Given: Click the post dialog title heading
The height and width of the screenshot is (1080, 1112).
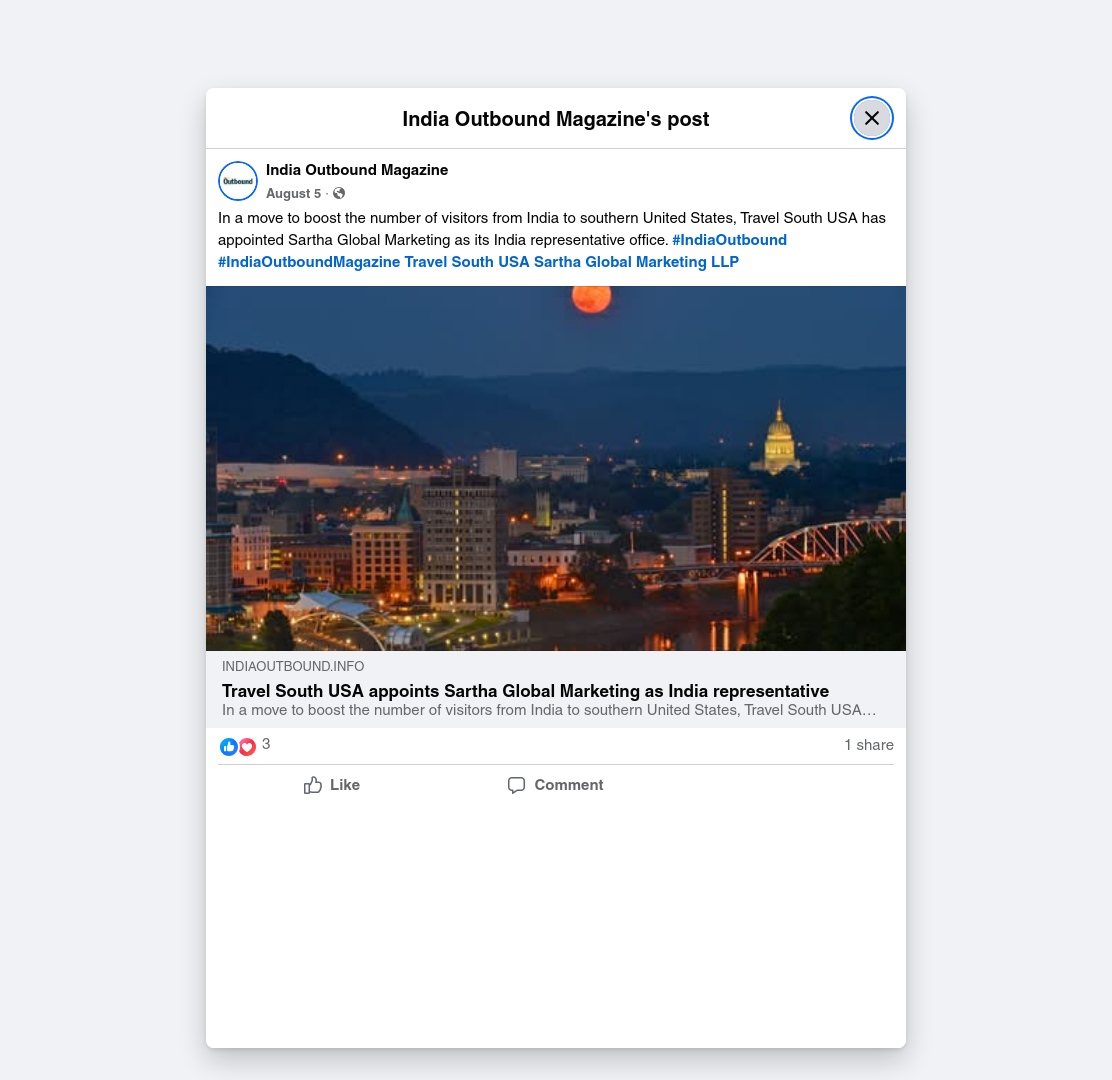Looking at the screenshot, I should click(x=556, y=118).
